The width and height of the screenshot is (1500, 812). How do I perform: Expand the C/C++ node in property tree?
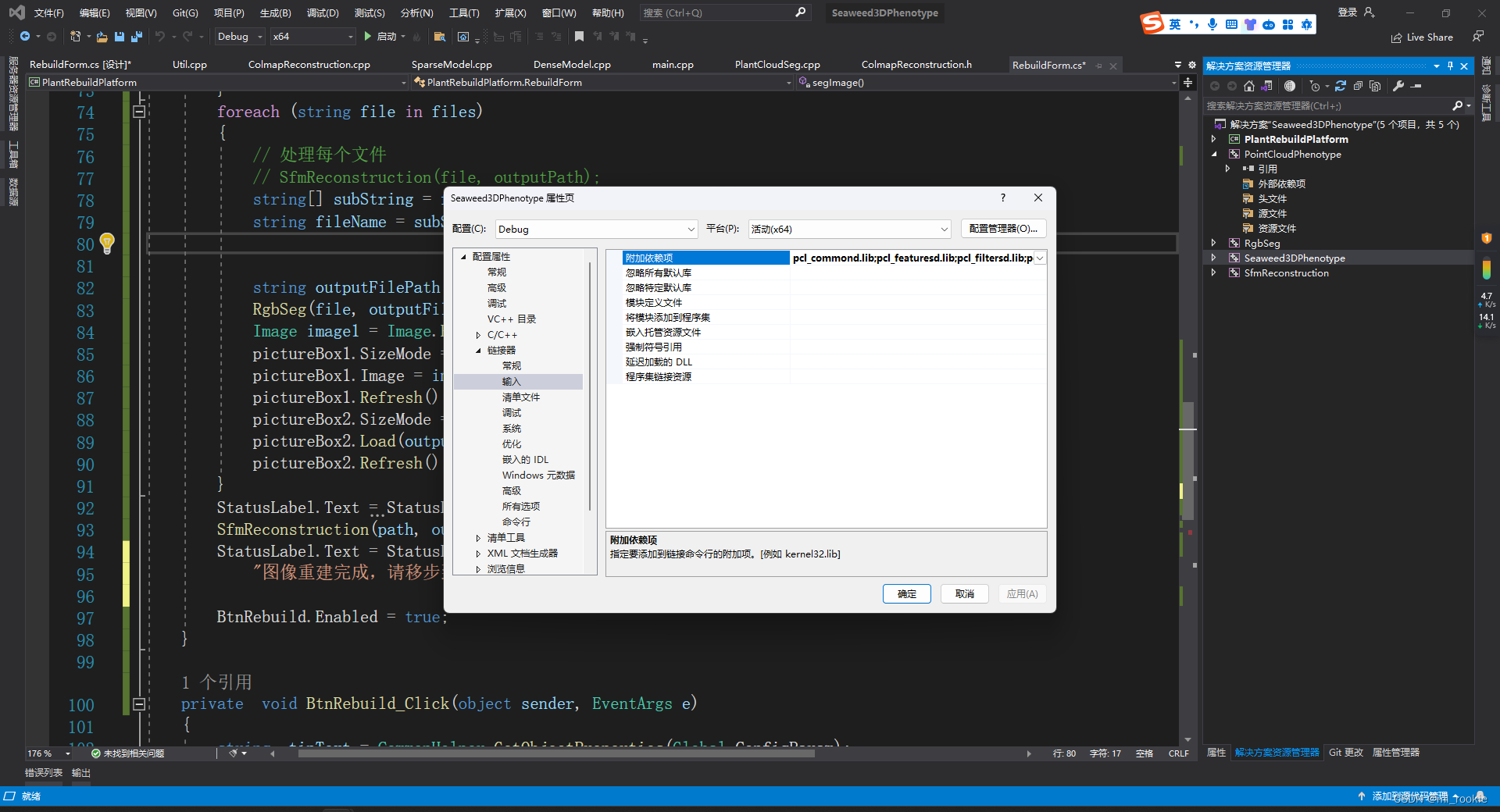[x=478, y=335]
